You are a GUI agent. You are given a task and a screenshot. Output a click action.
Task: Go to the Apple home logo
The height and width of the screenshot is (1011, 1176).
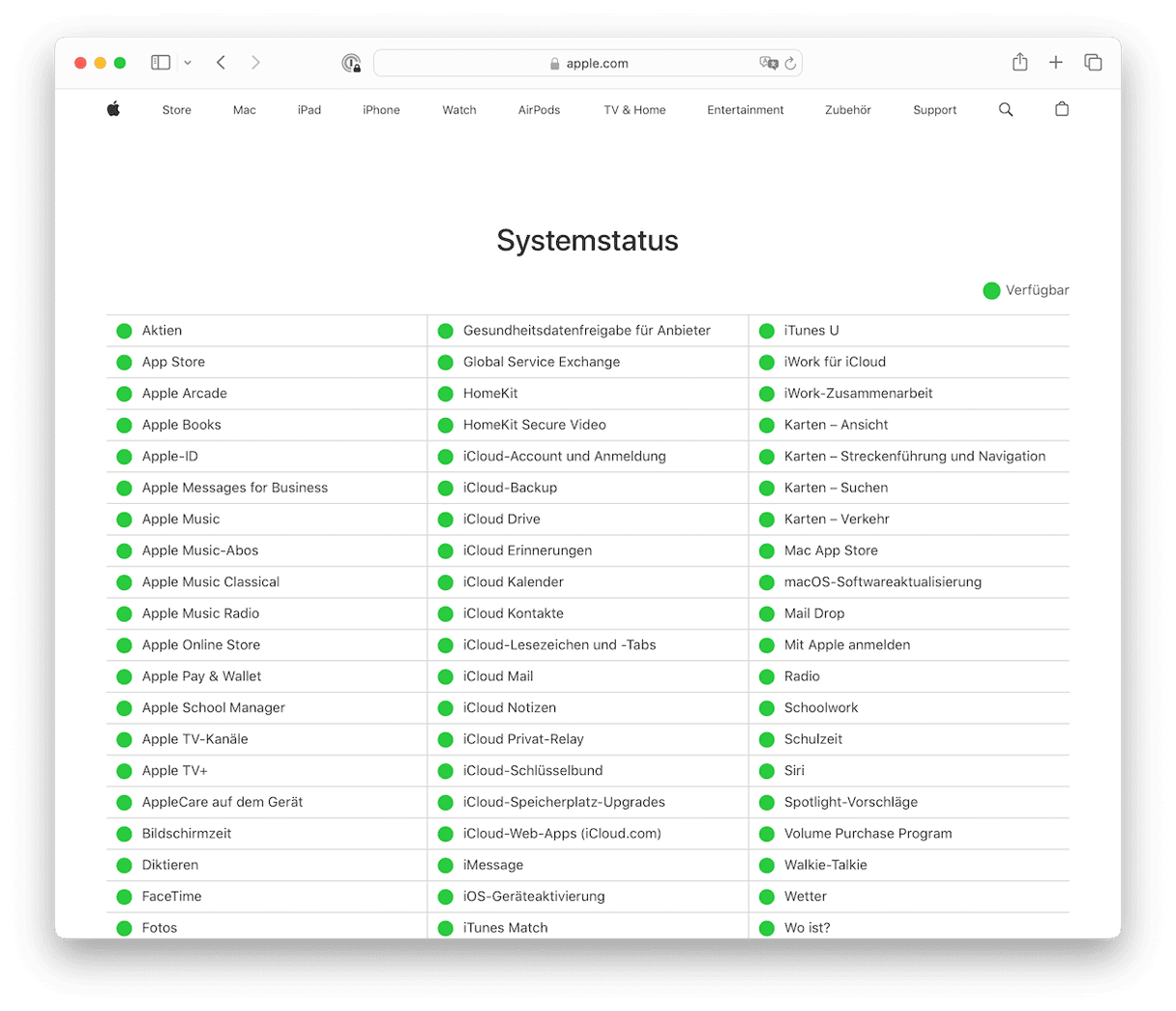point(113,109)
